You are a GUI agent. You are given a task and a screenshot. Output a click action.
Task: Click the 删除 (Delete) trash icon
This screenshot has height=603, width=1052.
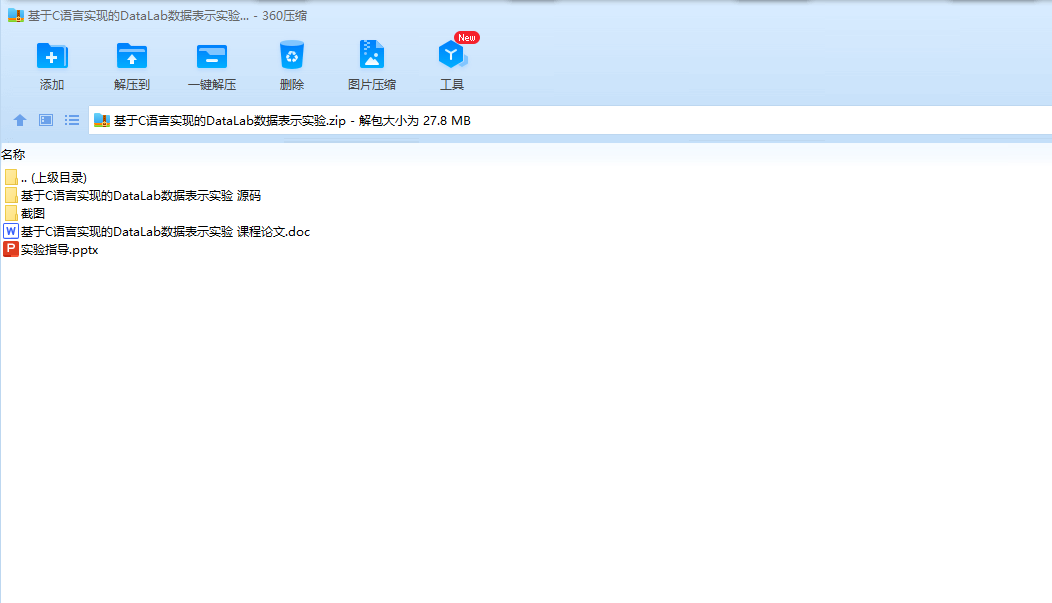292,56
